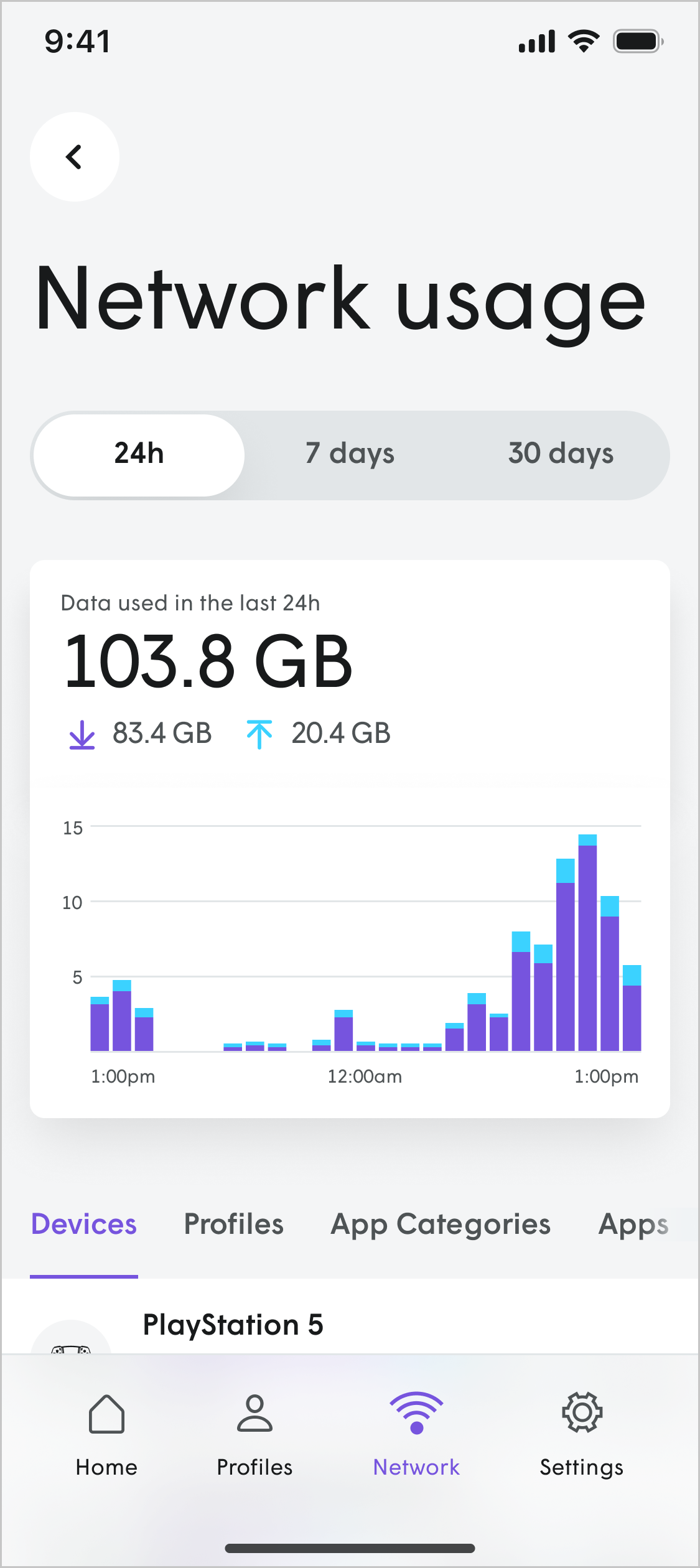Open the Home tab icon
This screenshot has width=700, height=1568.
pyautogui.click(x=106, y=1414)
